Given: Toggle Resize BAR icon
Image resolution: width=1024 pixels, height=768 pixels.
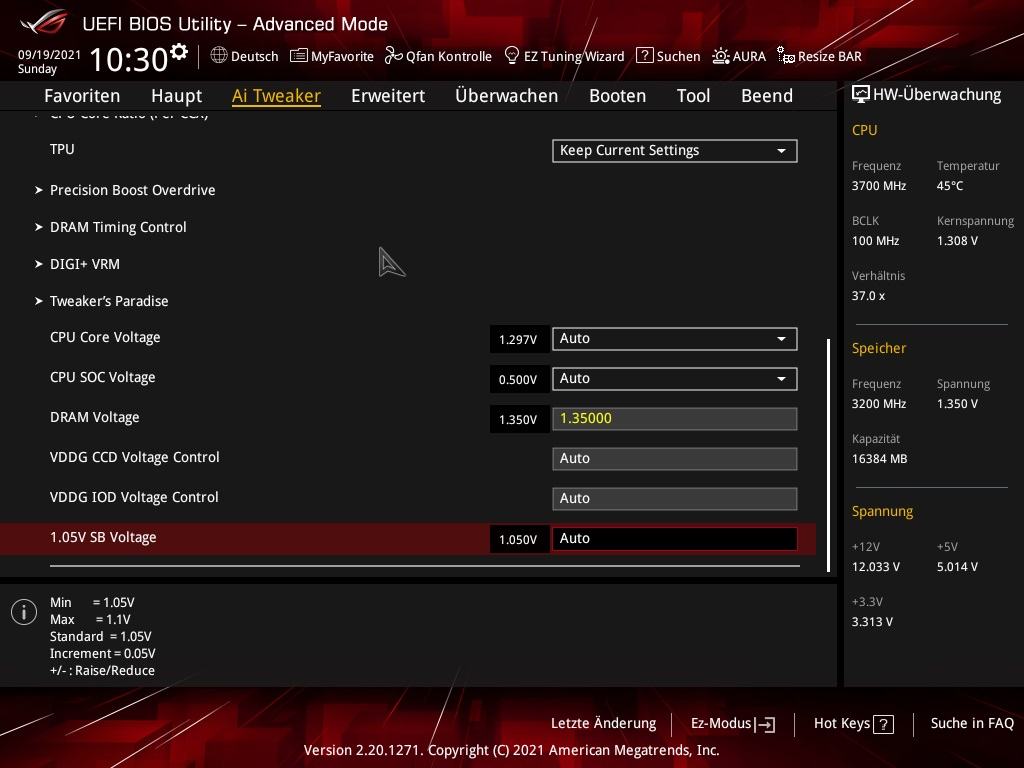Looking at the screenshot, I should tap(786, 56).
